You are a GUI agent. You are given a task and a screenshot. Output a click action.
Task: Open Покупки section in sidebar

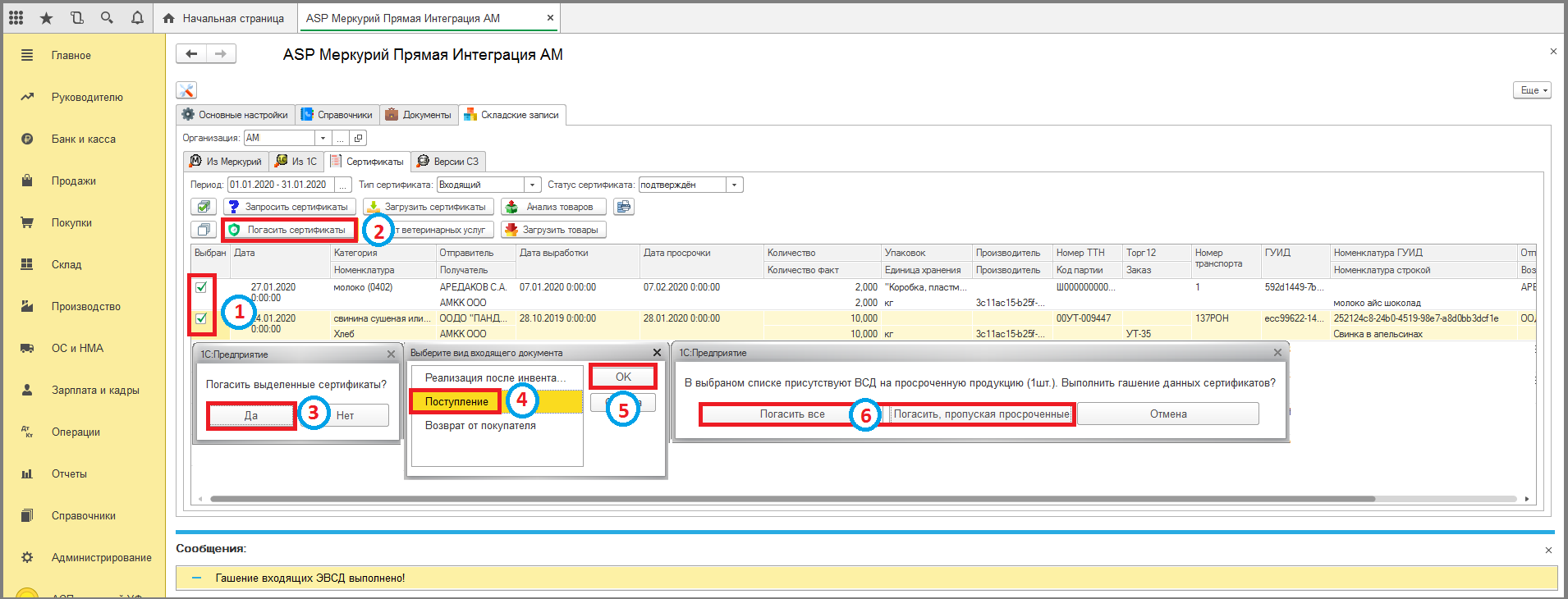point(71,223)
